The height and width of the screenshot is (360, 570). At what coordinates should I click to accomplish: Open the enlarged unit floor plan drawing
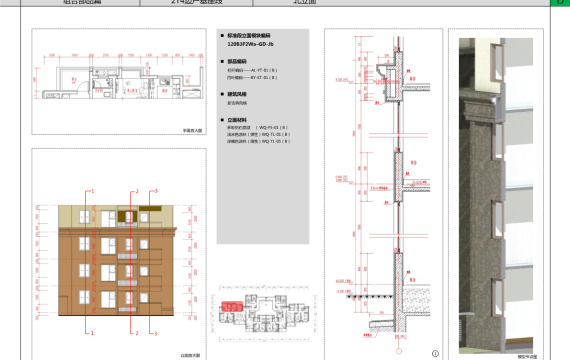pos(119,81)
